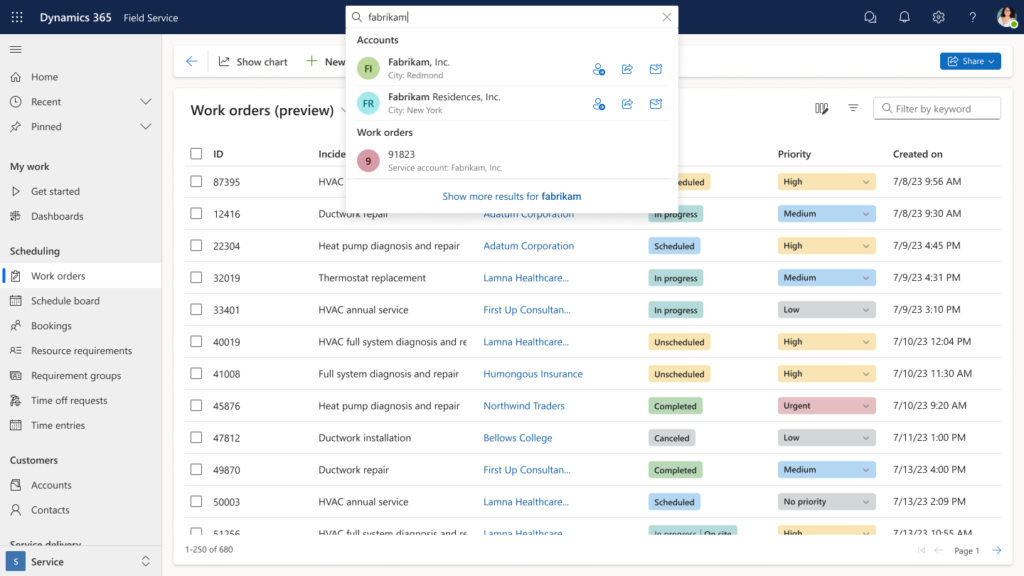This screenshot has height=576, width=1024.
Task: Go to next page arrow
Action: coord(996,550)
